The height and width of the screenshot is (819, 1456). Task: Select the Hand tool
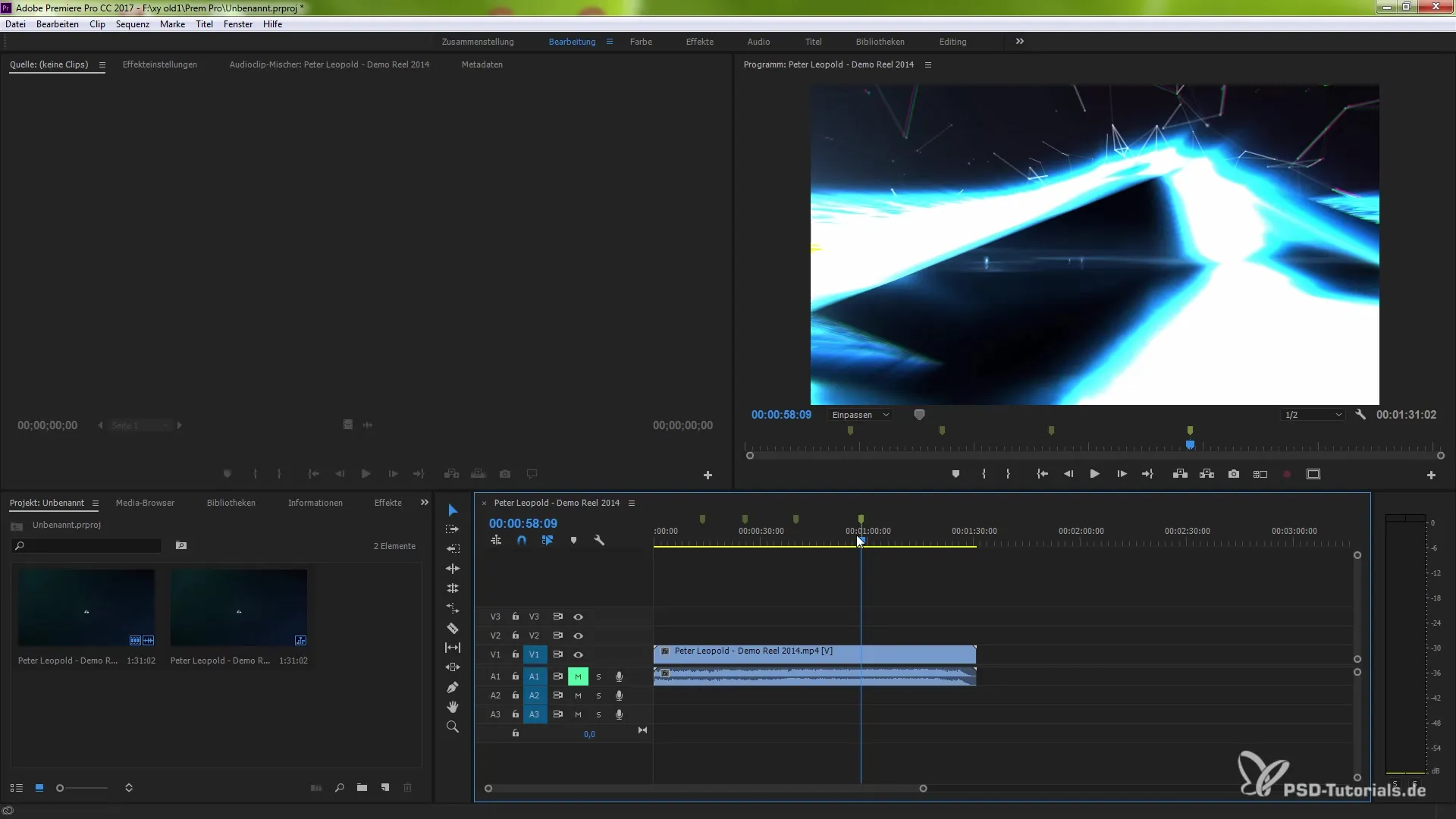point(453,707)
